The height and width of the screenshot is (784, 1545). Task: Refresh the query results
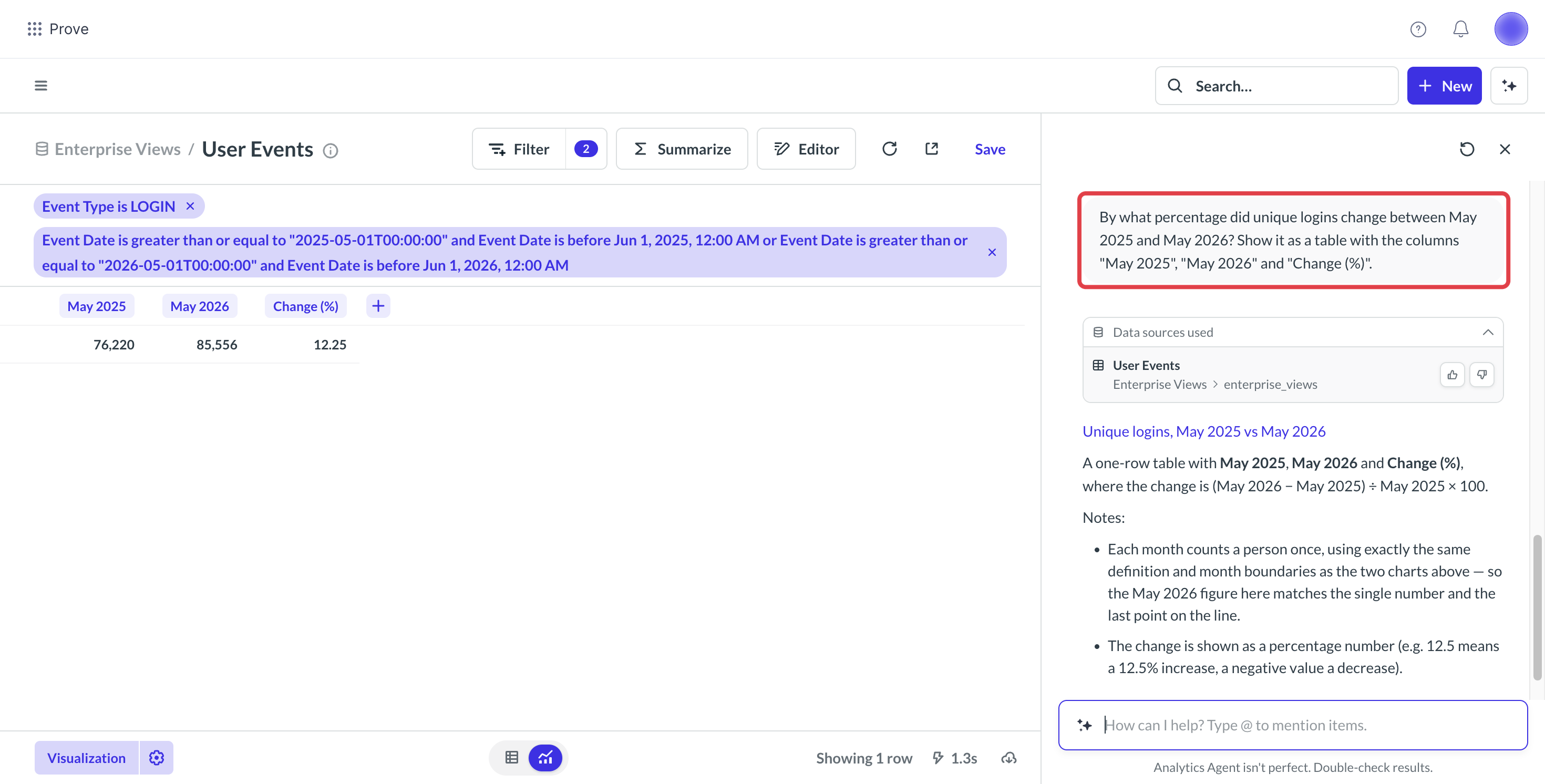point(890,149)
